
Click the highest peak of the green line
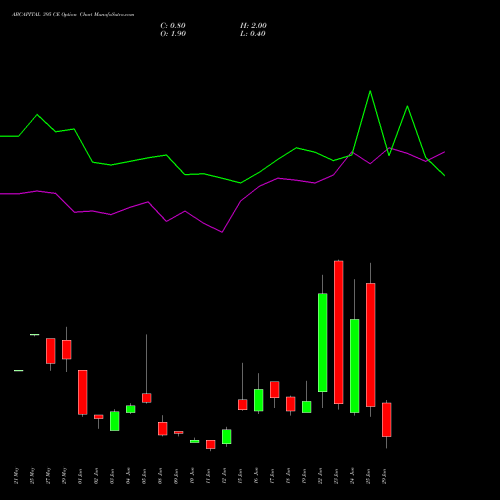click(370, 91)
